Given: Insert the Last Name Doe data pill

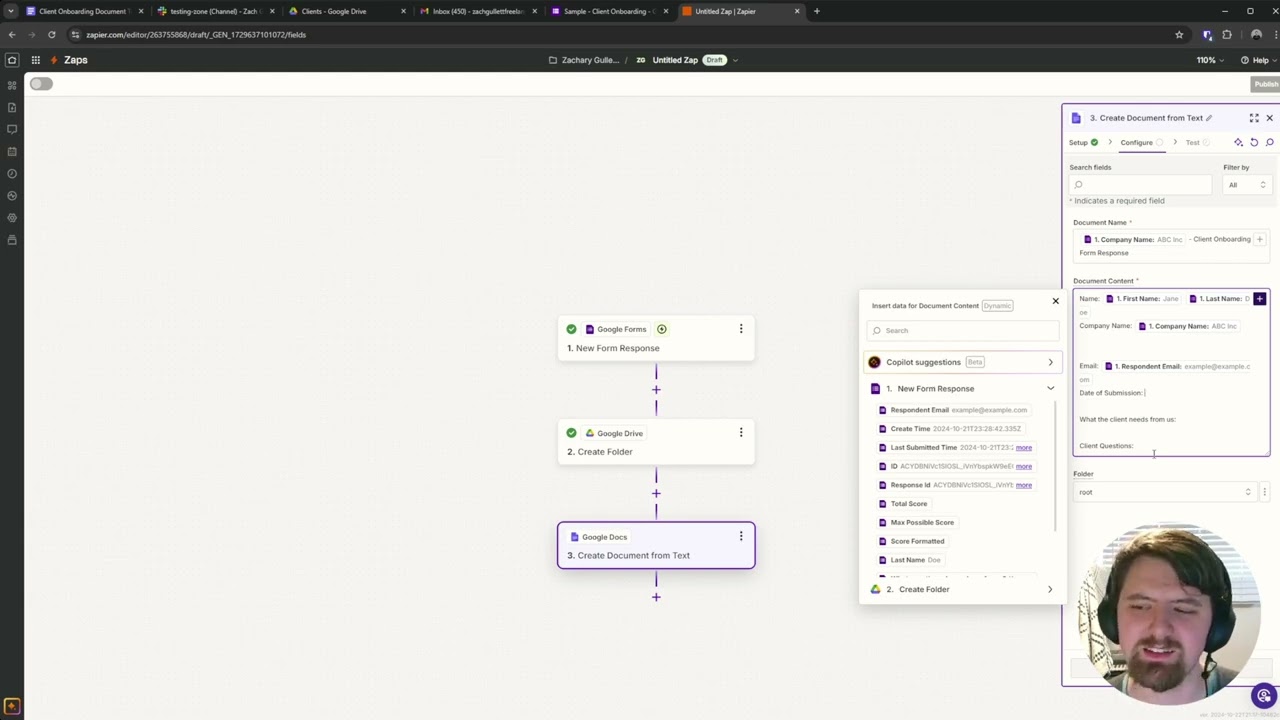Looking at the screenshot, I should 909,560.
